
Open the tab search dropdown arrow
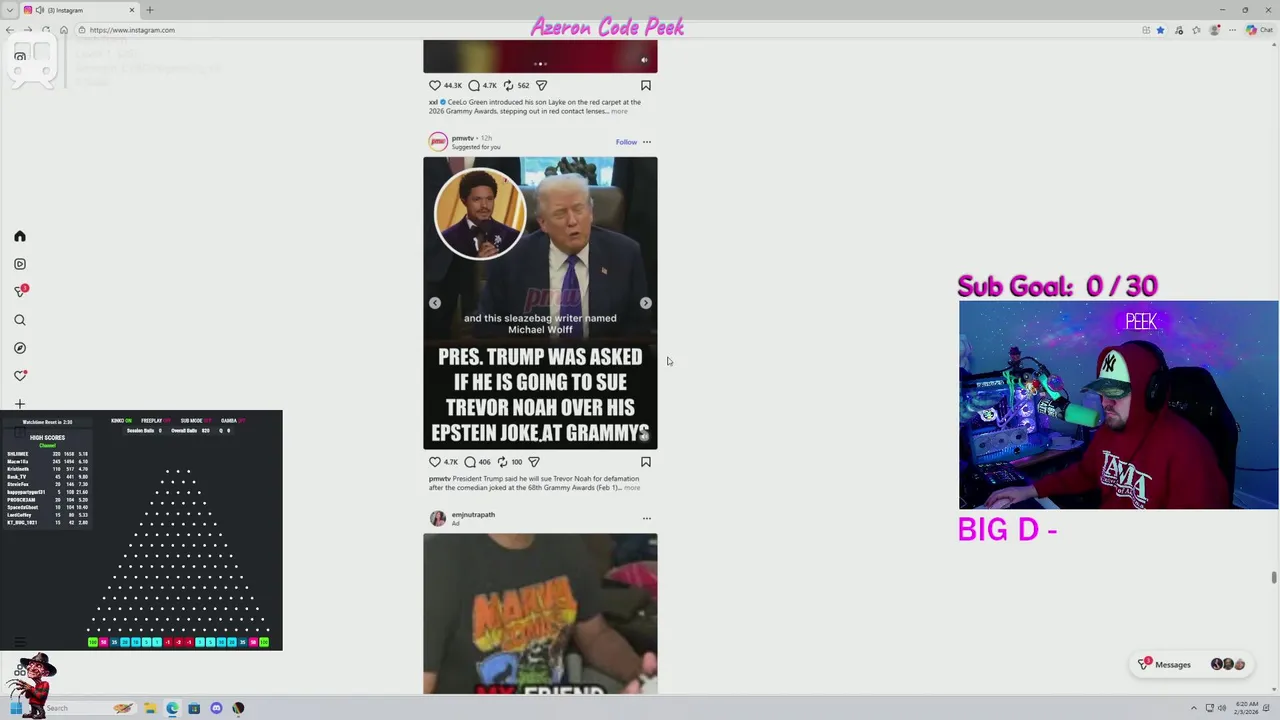pyautogui.click(x=9, y=10)
